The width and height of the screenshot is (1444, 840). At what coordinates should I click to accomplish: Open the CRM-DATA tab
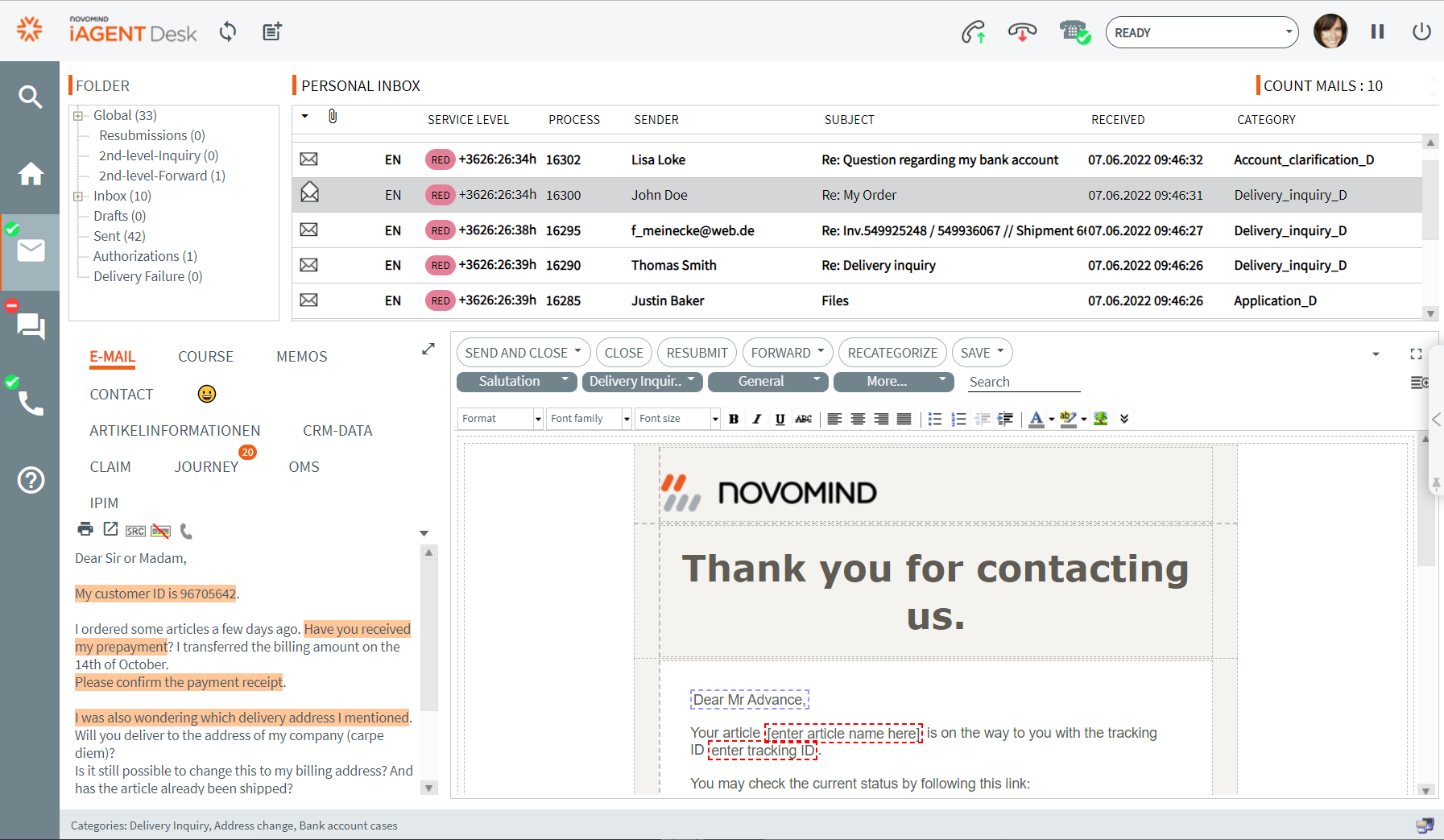(x=337, y=431)
